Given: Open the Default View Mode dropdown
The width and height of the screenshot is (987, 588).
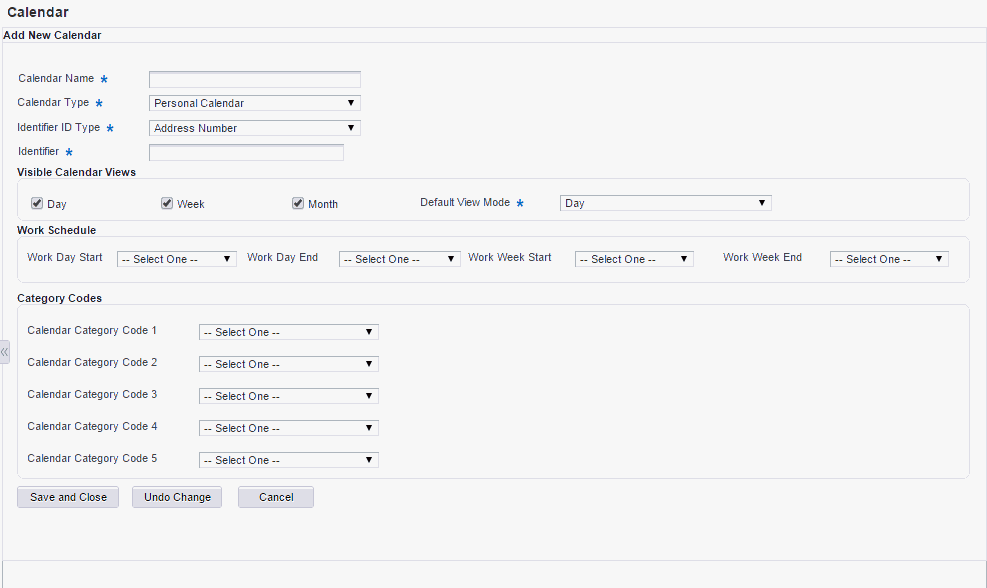Looking at the screenshot, I should pos(666,203).
